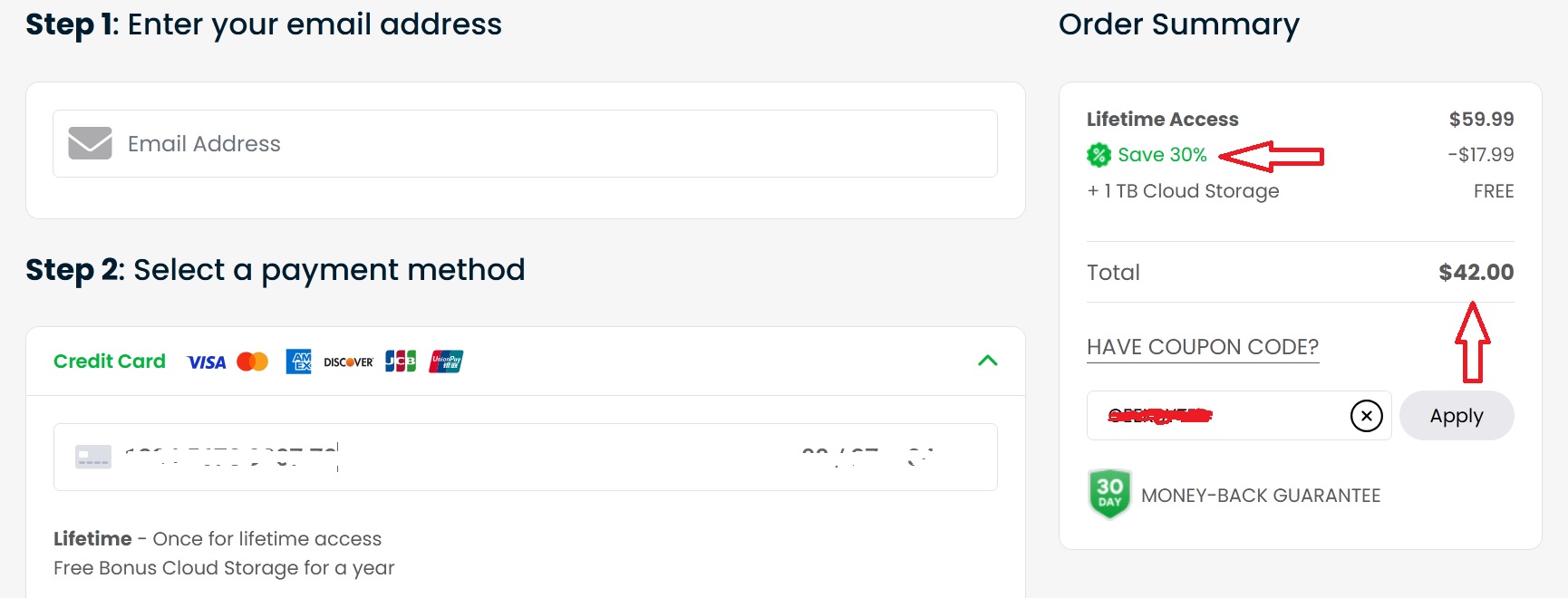The width and height of the screenshot is (1568, 598).
Task: Click the Discover card logo
Action: click(x=348, y=362)
